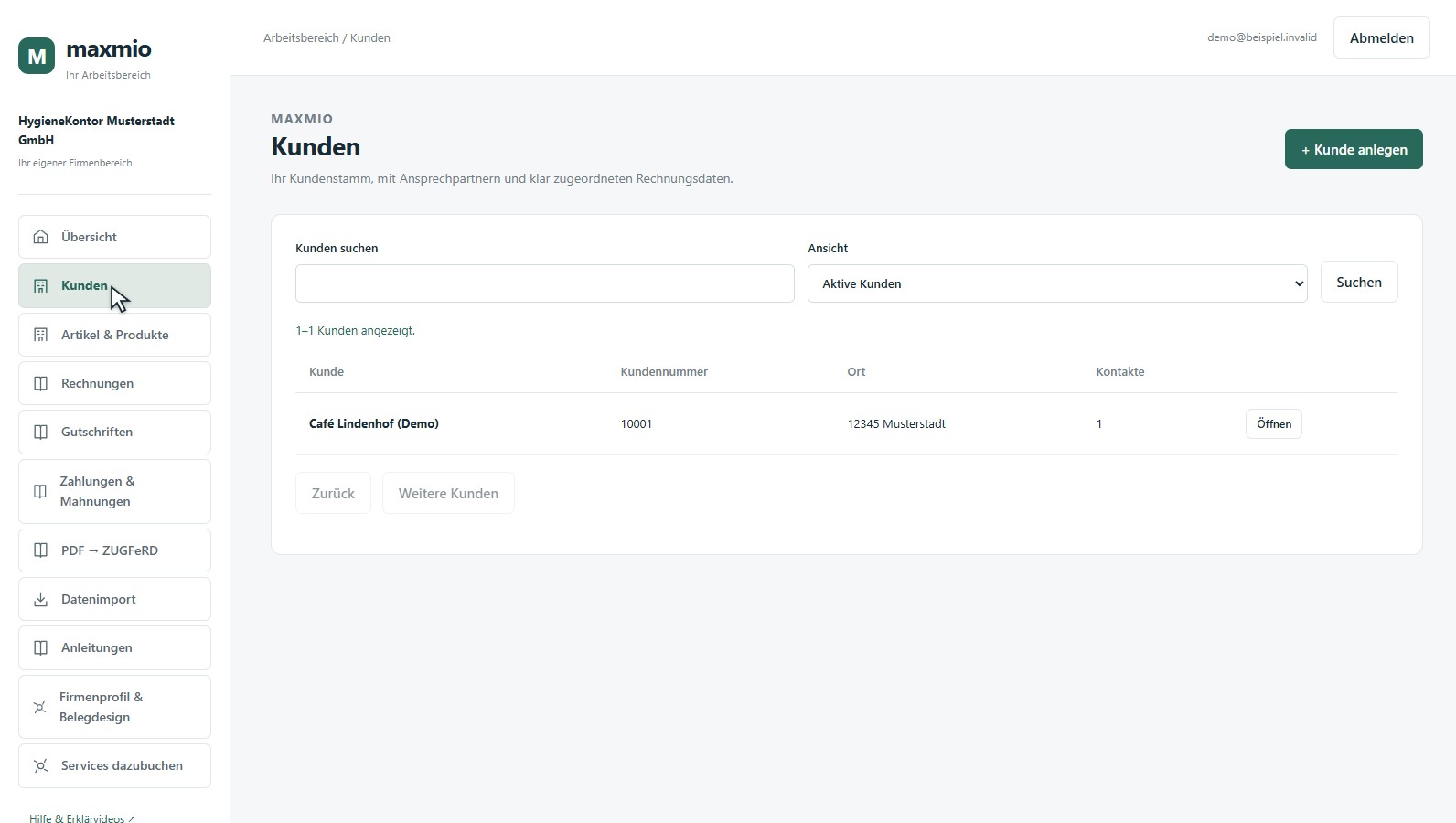Click the Zurück pagination button

pos(333,493)
